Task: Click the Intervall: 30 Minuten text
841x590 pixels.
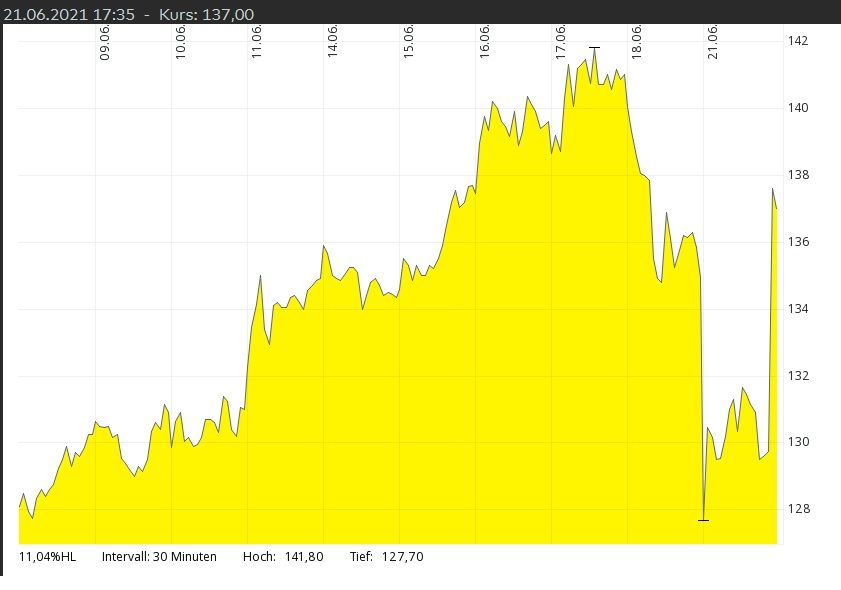Action: click(x=159, y=557)
